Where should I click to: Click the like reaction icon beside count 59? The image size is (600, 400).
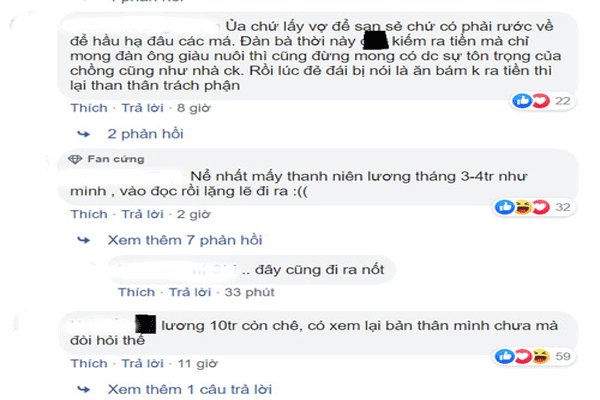[x=504, y=356]
